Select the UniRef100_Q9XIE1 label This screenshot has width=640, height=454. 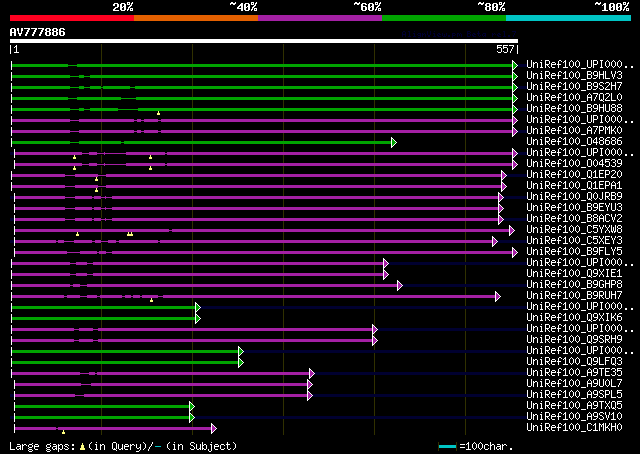(x=574, y=273)
